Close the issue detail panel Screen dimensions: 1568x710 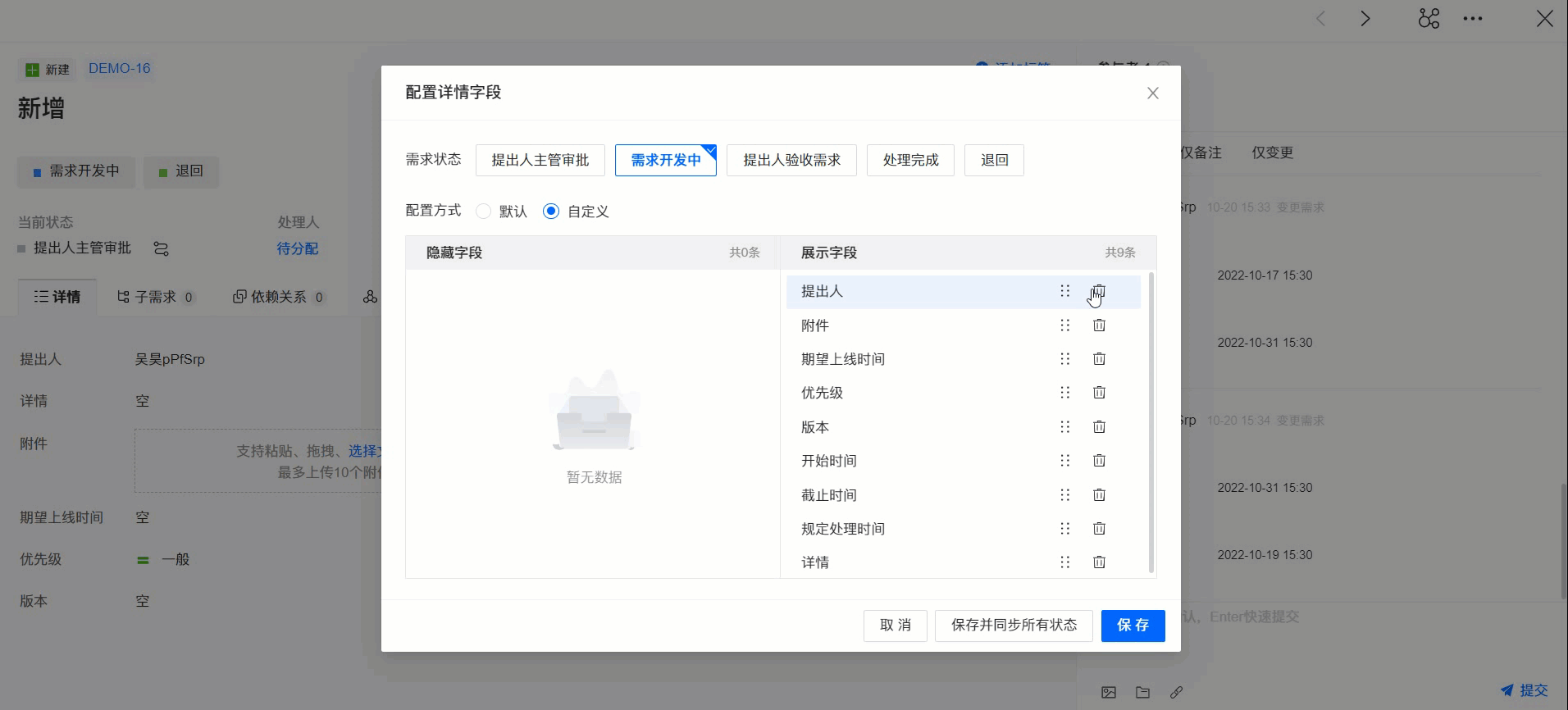click(1544, 19)
